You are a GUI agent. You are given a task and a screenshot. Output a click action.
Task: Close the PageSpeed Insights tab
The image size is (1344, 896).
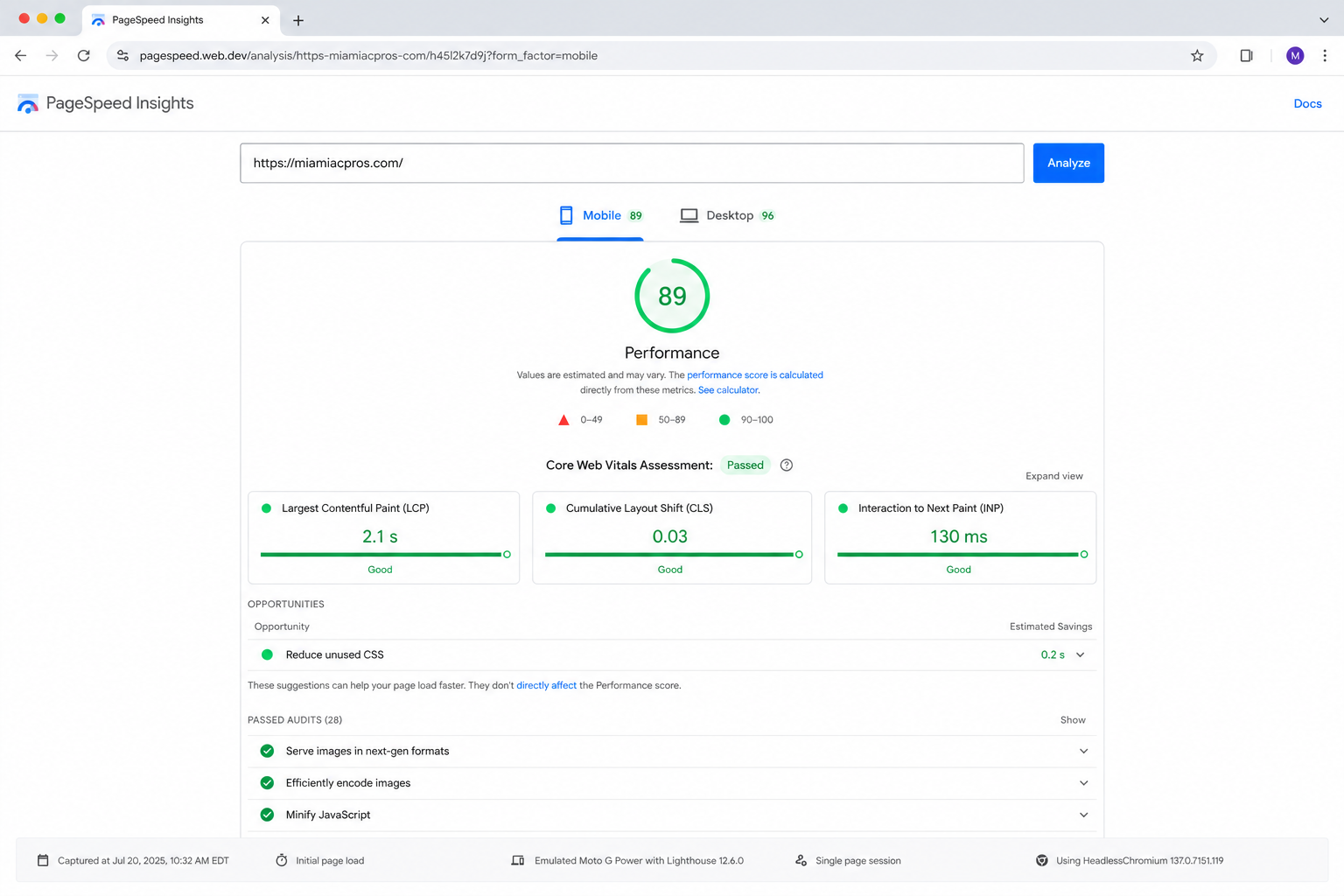pos(265,20)
